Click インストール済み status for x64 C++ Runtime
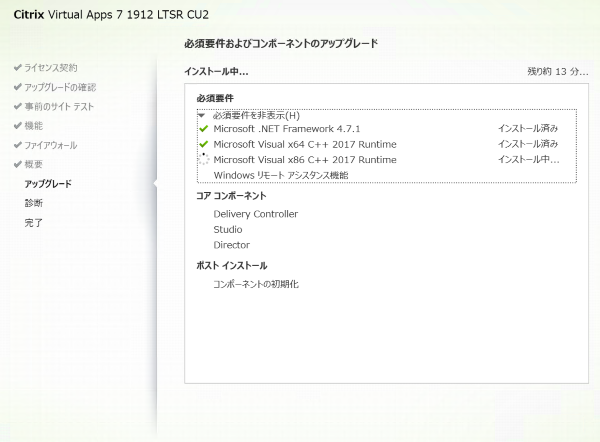This screenshot has width=600, height=442. (528, 144)
